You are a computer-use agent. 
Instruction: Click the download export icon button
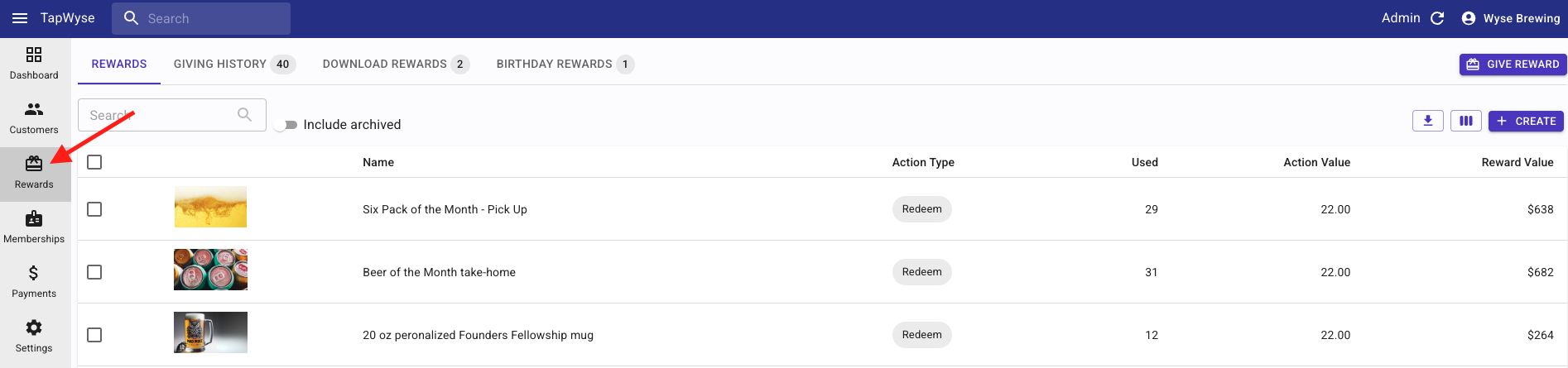click(1427, 121)
